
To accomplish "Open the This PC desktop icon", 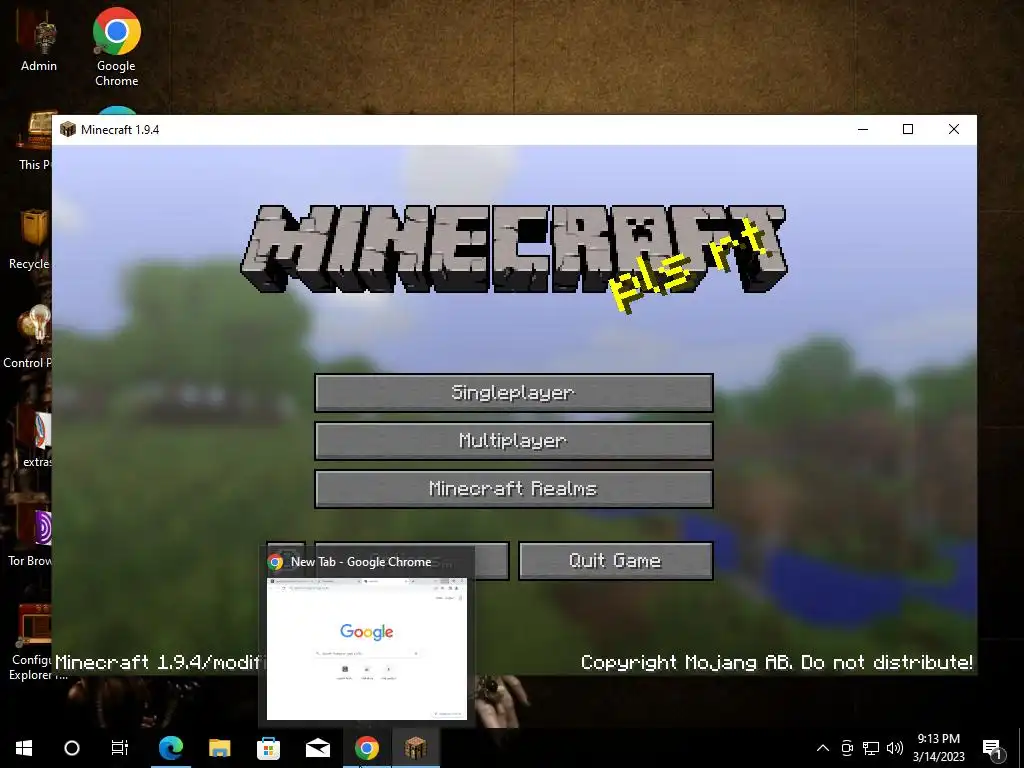I will click(34, 140).
